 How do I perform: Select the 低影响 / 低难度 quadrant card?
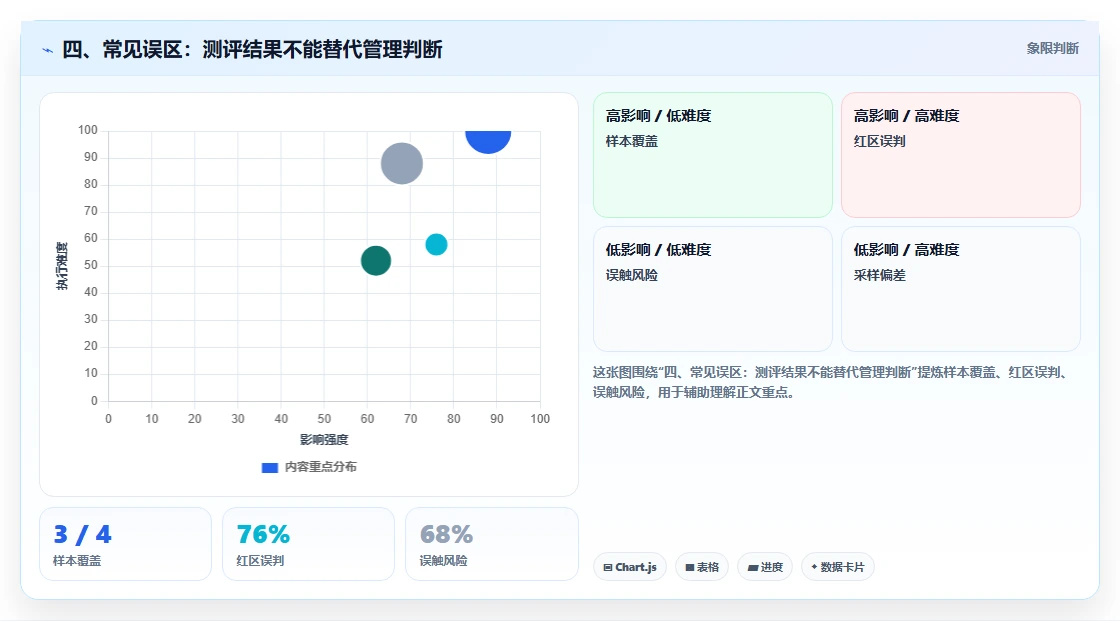click(x=713, y=289)
